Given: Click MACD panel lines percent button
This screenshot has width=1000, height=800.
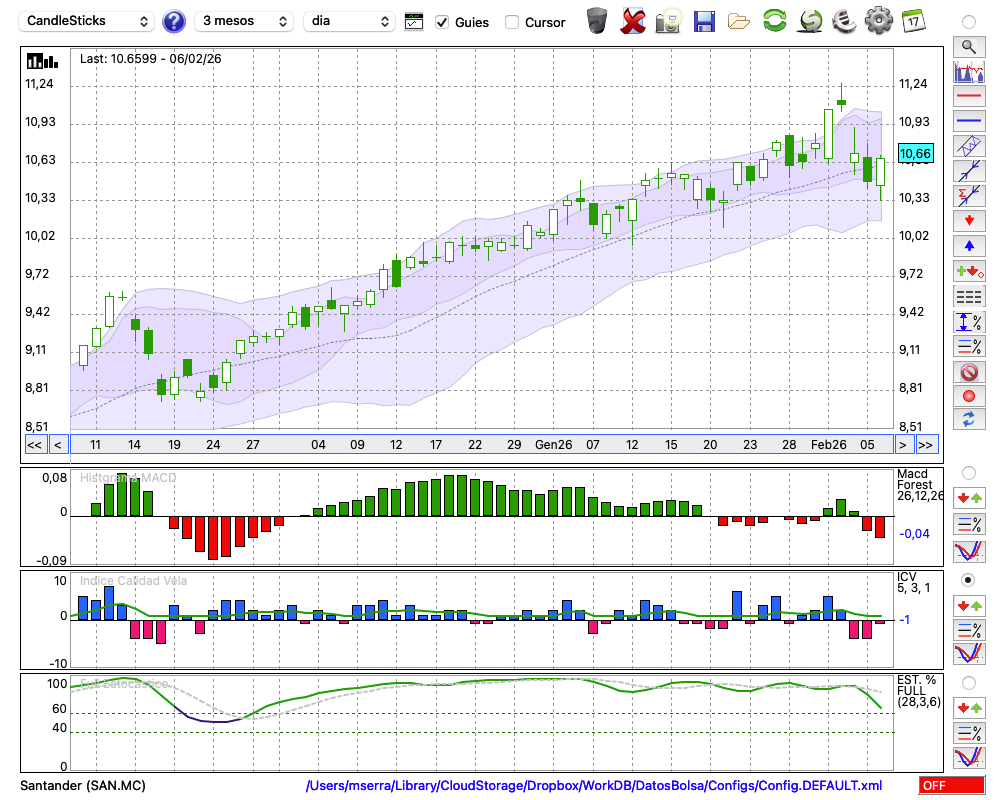Looking at the screenshot, I should (969, 524).
